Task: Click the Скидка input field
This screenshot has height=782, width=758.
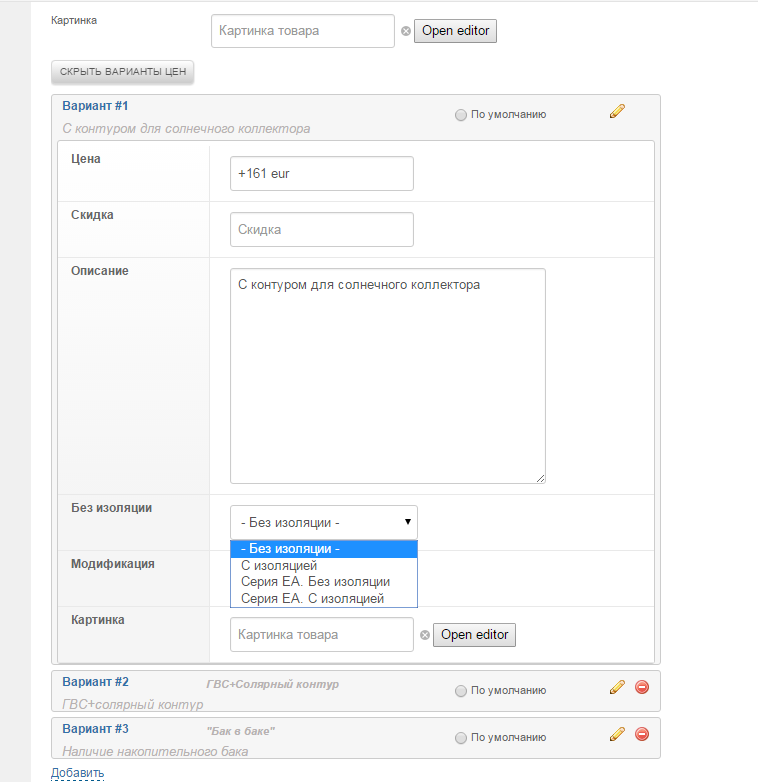Action: [x=321, y=229]
